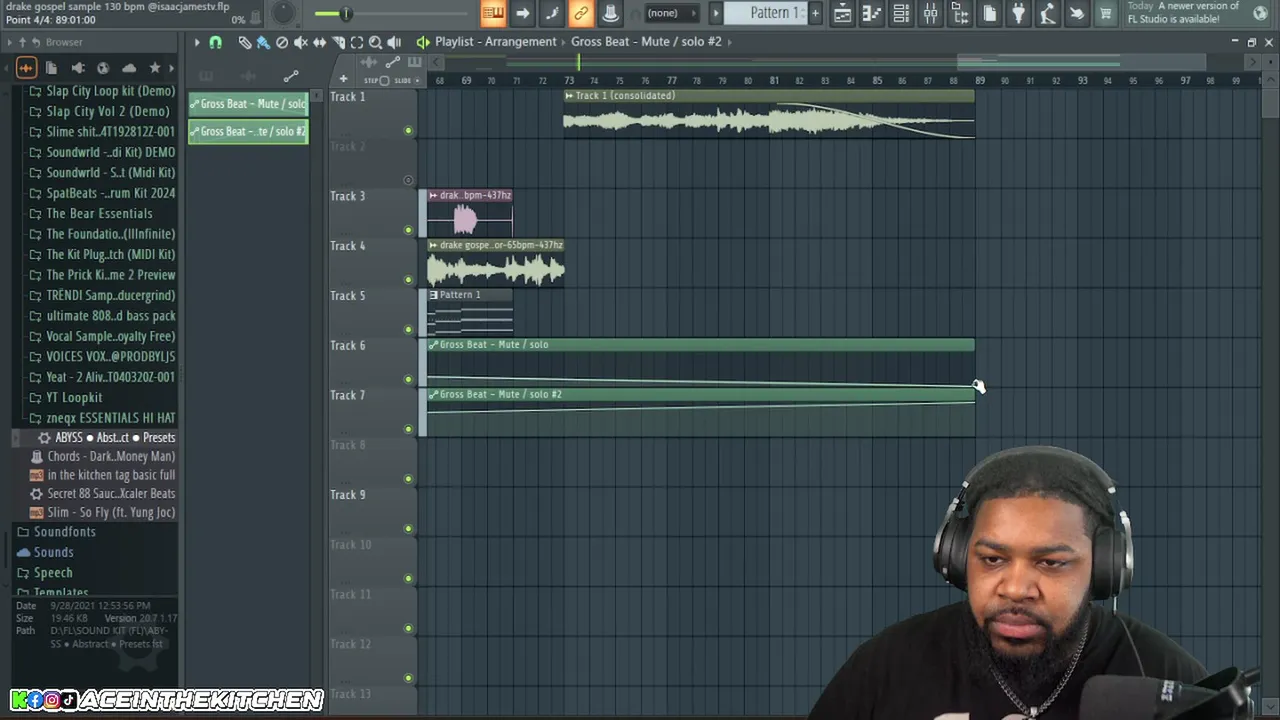Choose the Select marquee tool

(x=356, y=42)
